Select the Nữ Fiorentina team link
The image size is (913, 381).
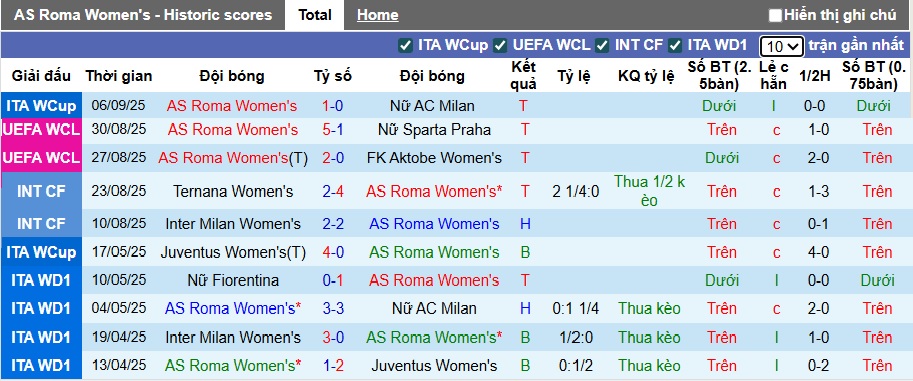tap(233, 281)
